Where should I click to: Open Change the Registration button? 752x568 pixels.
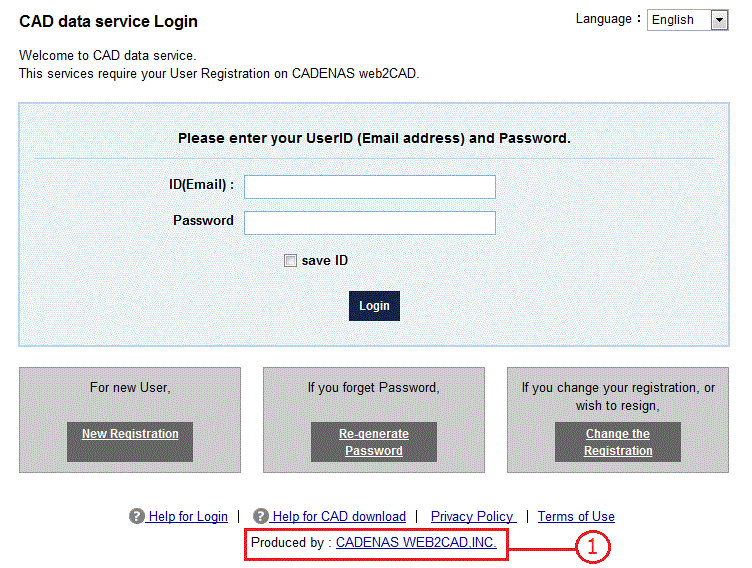pos(618,442)
